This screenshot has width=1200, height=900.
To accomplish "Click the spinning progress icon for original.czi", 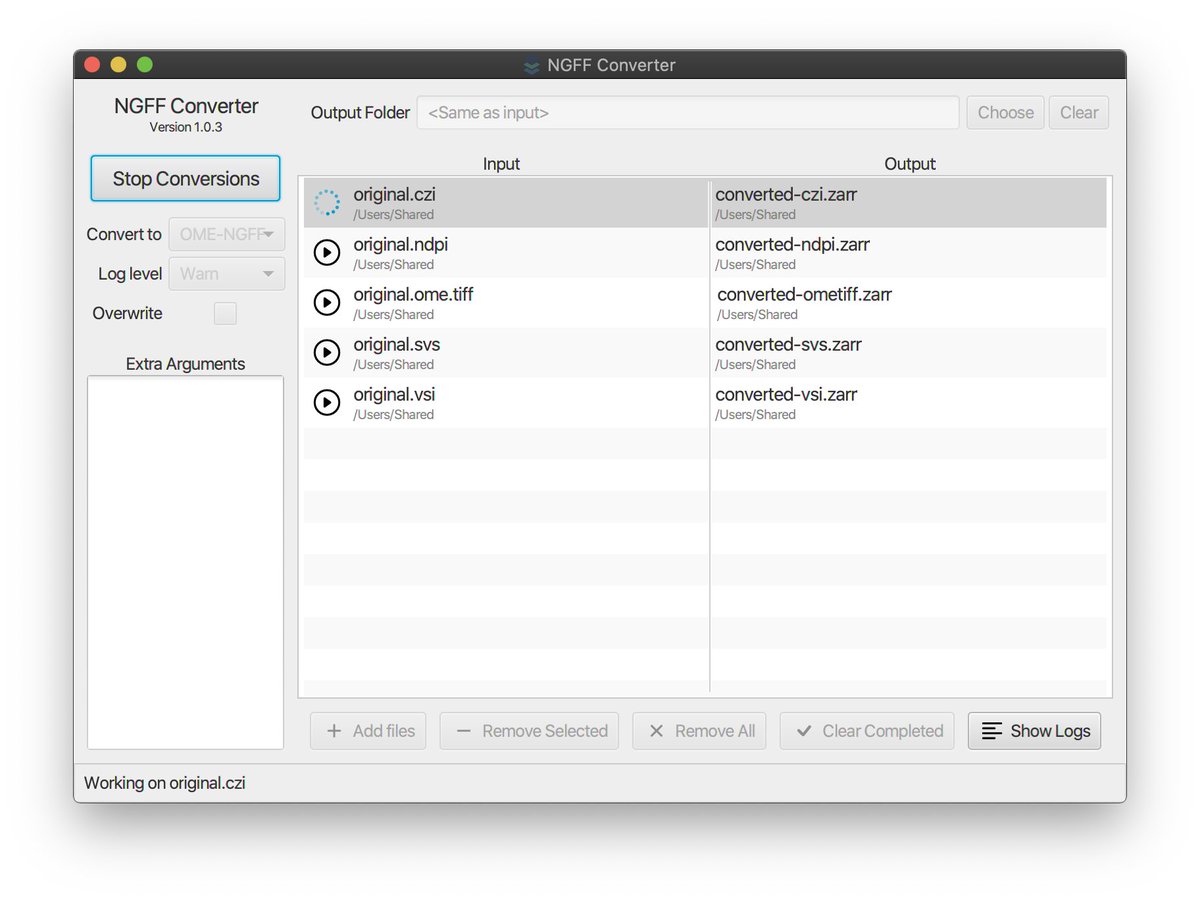I will point(327,203).
